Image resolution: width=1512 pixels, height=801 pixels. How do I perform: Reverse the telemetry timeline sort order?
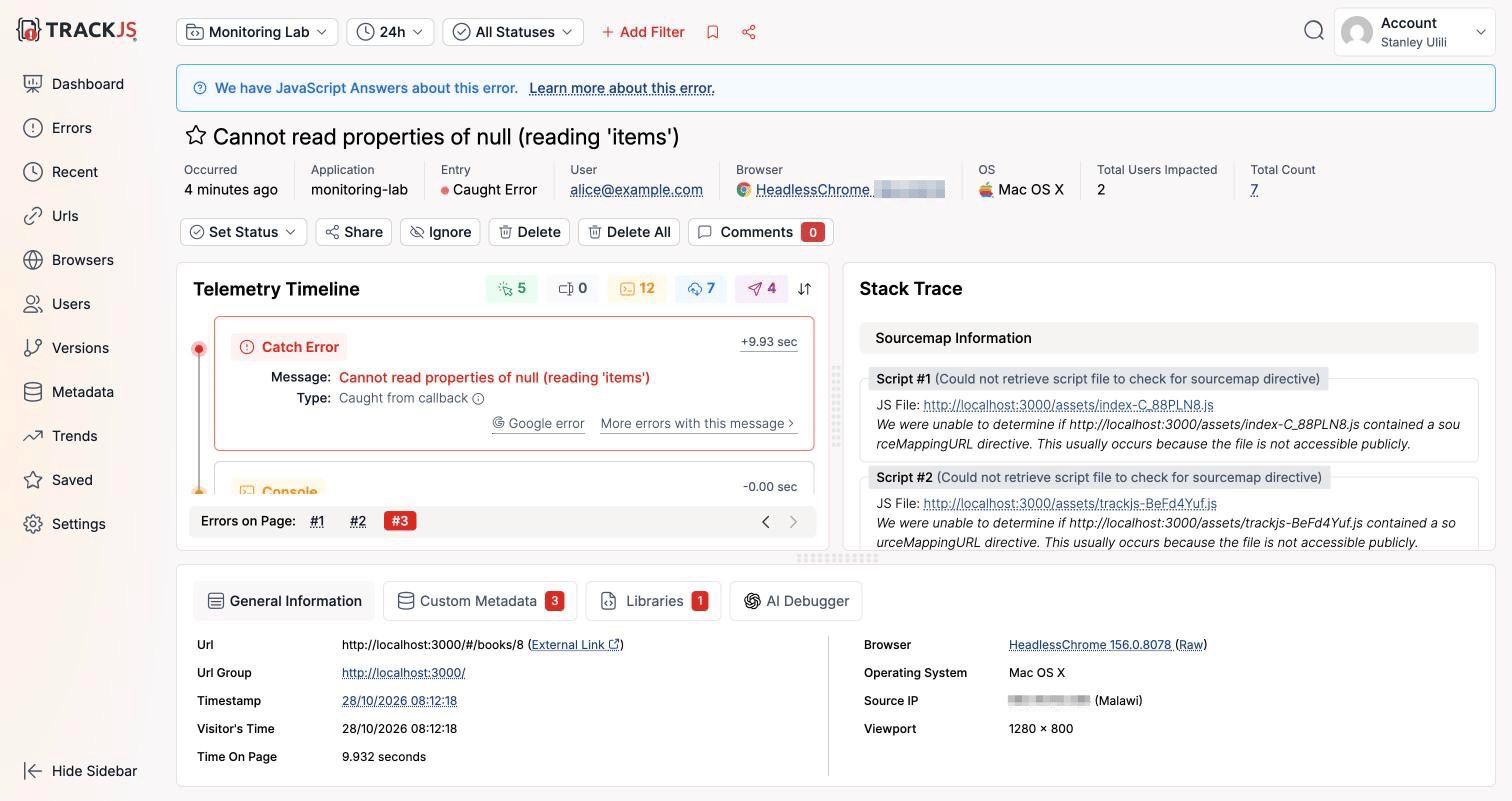(x=804, y=289)
